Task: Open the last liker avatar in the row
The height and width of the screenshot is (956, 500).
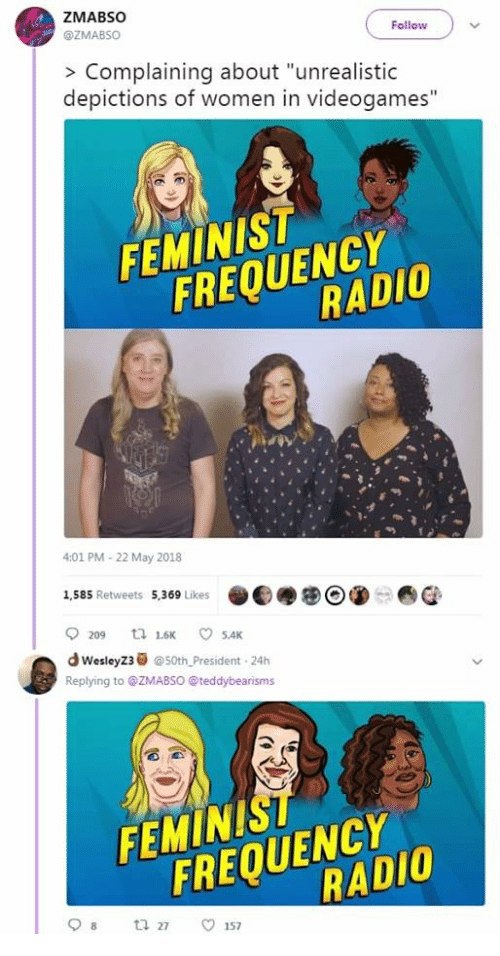Action: click(432, 594)
